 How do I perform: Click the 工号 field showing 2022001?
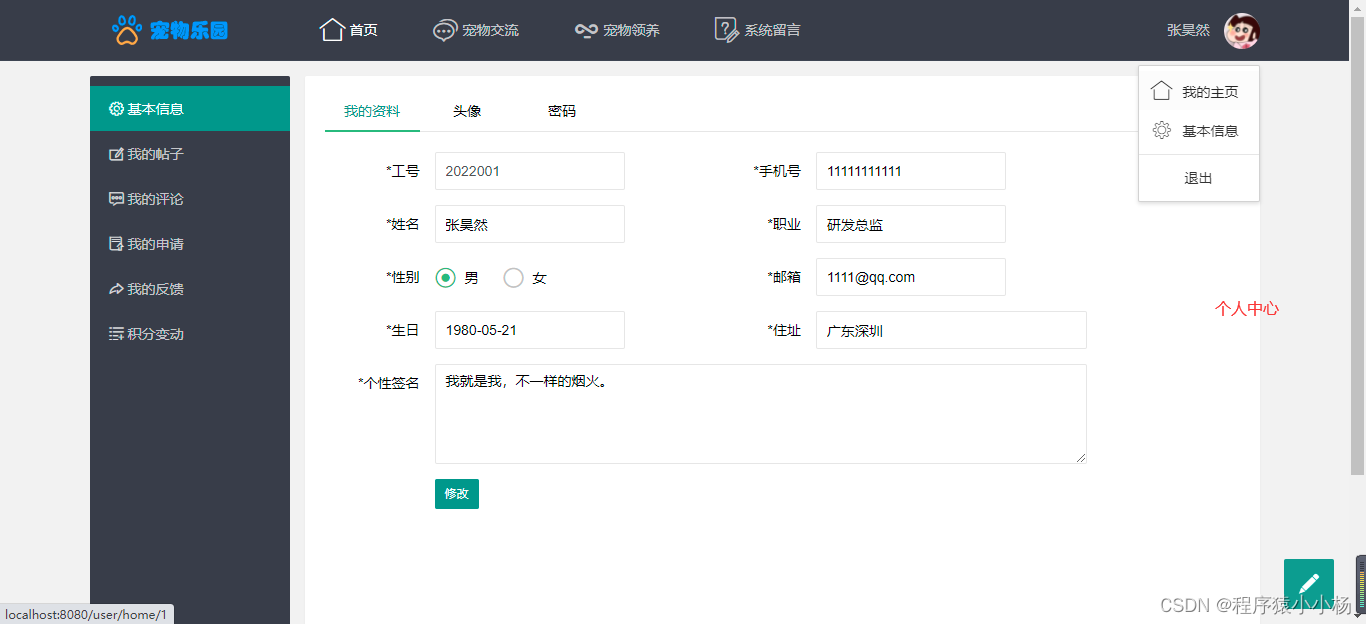[x=530, y=171]
